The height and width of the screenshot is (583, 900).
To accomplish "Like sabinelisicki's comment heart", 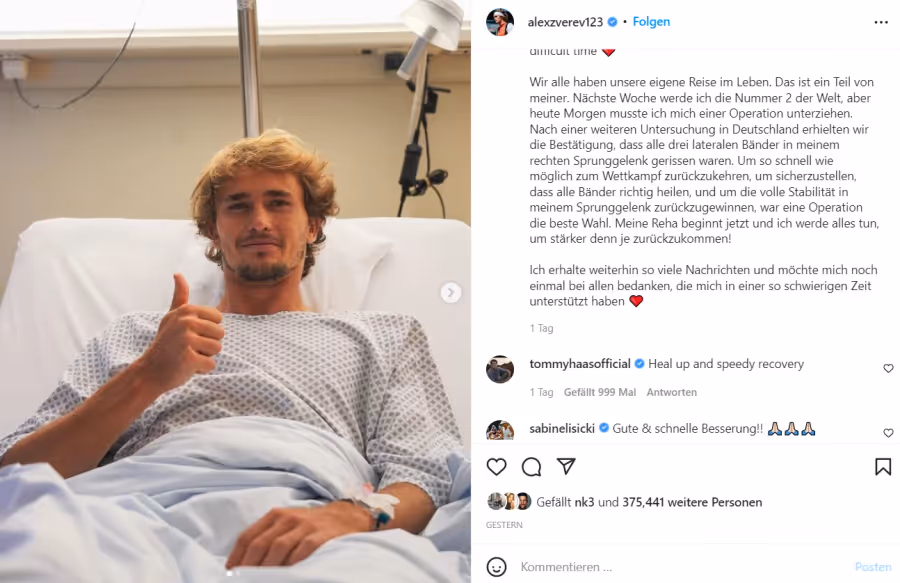I will pyautogui.click(x=888, y=433).
